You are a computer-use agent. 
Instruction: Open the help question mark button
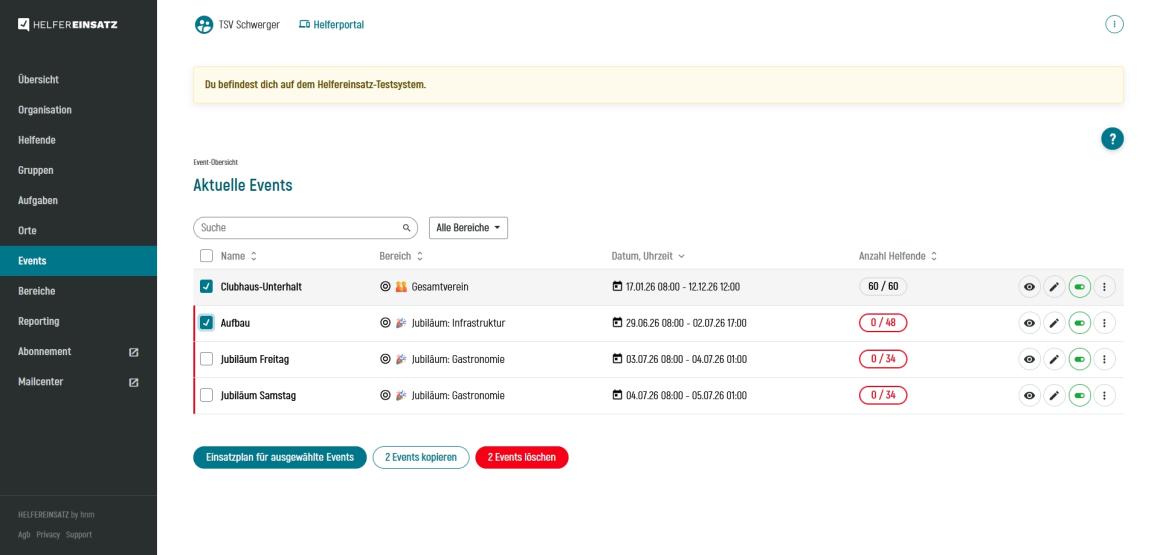click(x=1112, y=138)
